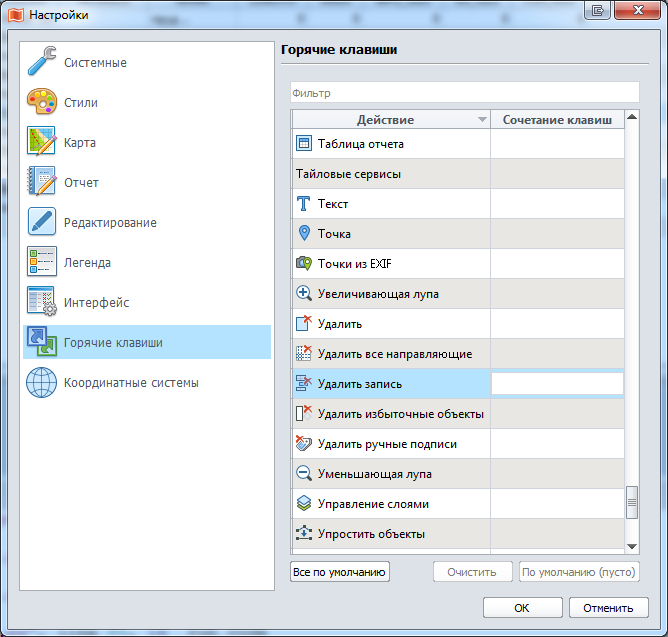The width and height of the screenshot is (668, 637).
Task: Click the Фильтр search field
Action: point(464,93)
